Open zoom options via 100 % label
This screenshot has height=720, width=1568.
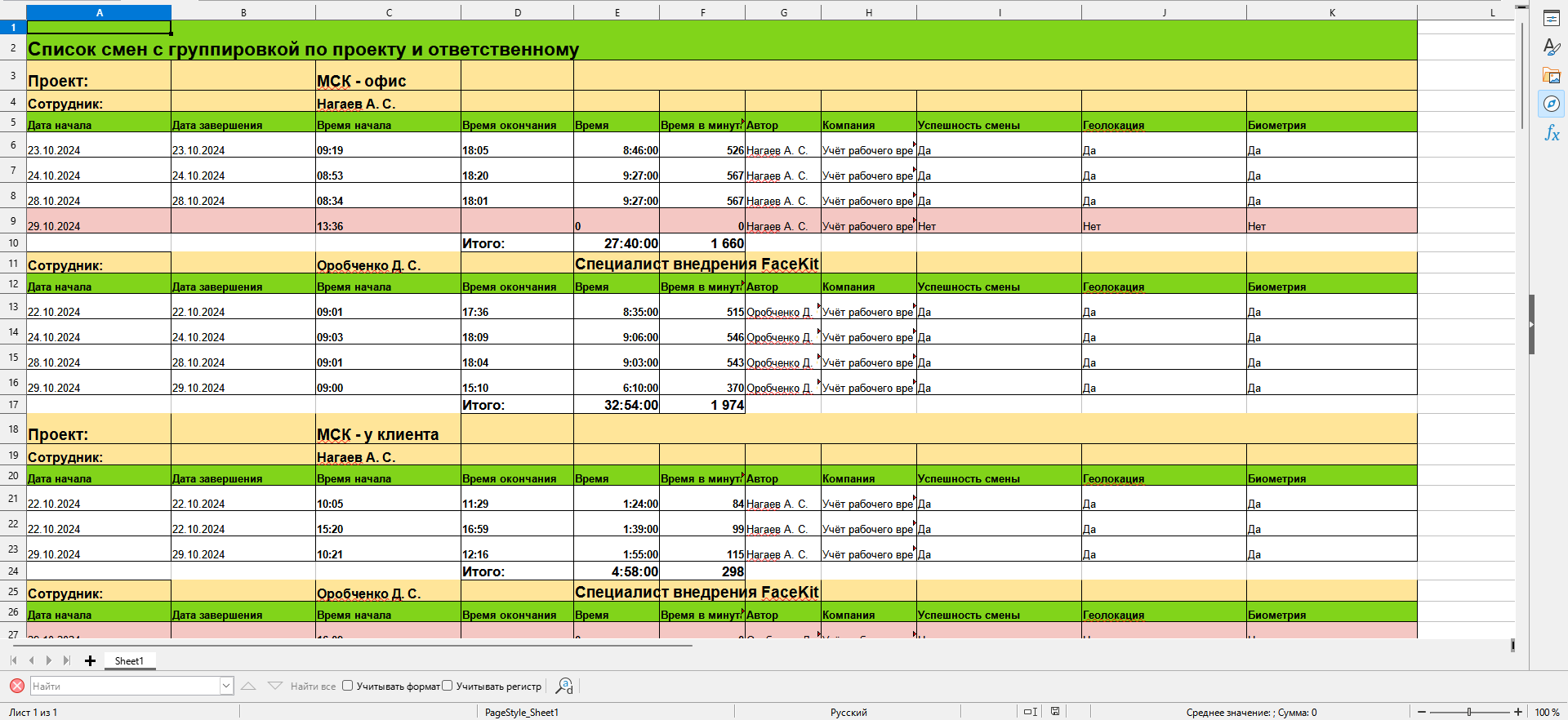click(x=1546, y=712)
